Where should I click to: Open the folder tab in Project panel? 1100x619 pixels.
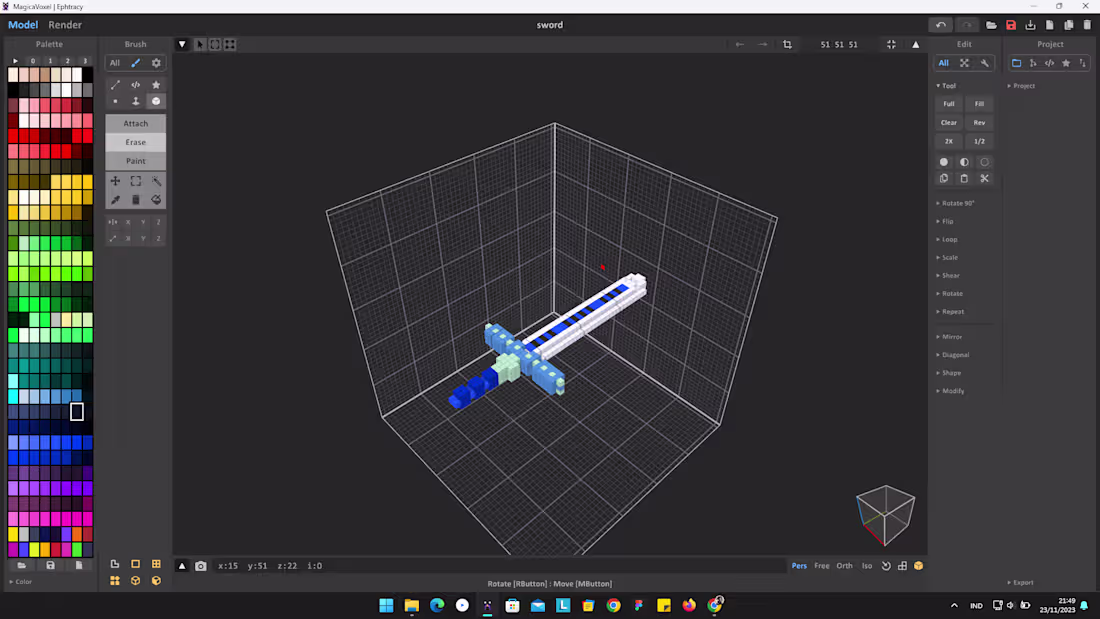pos(1017,63)
